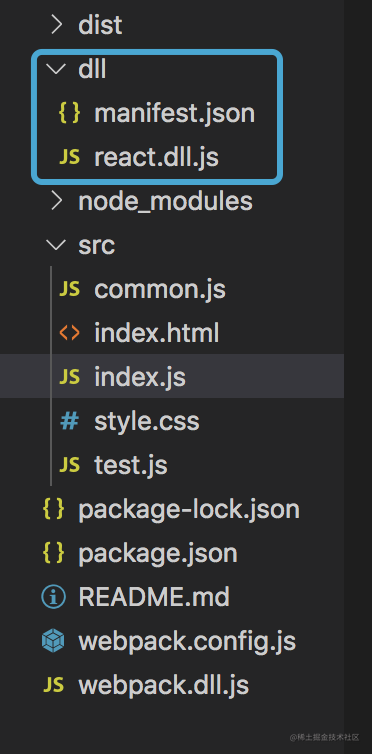Image resolution: width=372 pixels, height=754 pixels.
Task: Click the JS icon beside react.dll.js
Action: point(69,157)
